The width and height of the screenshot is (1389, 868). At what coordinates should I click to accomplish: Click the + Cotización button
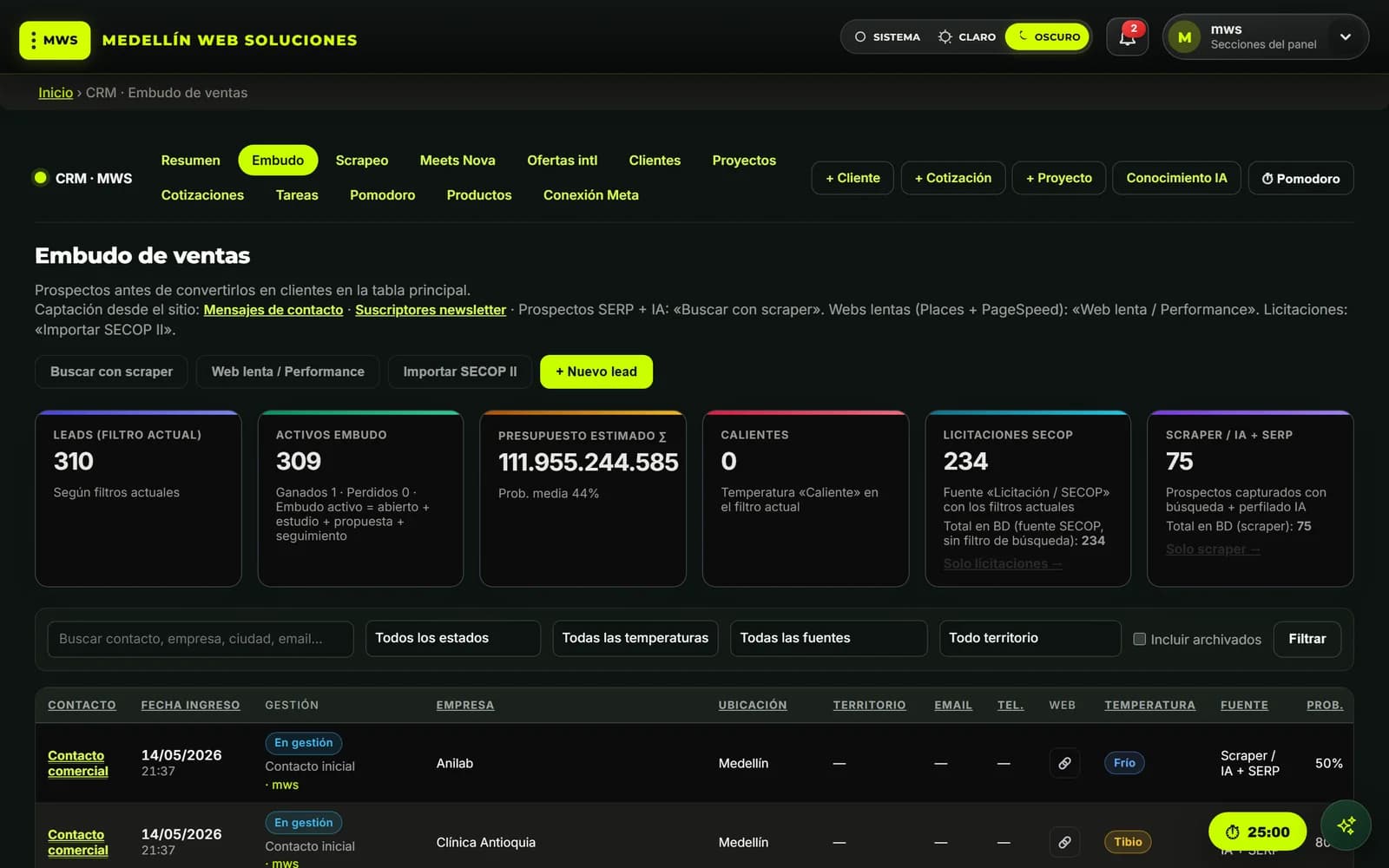953,178
